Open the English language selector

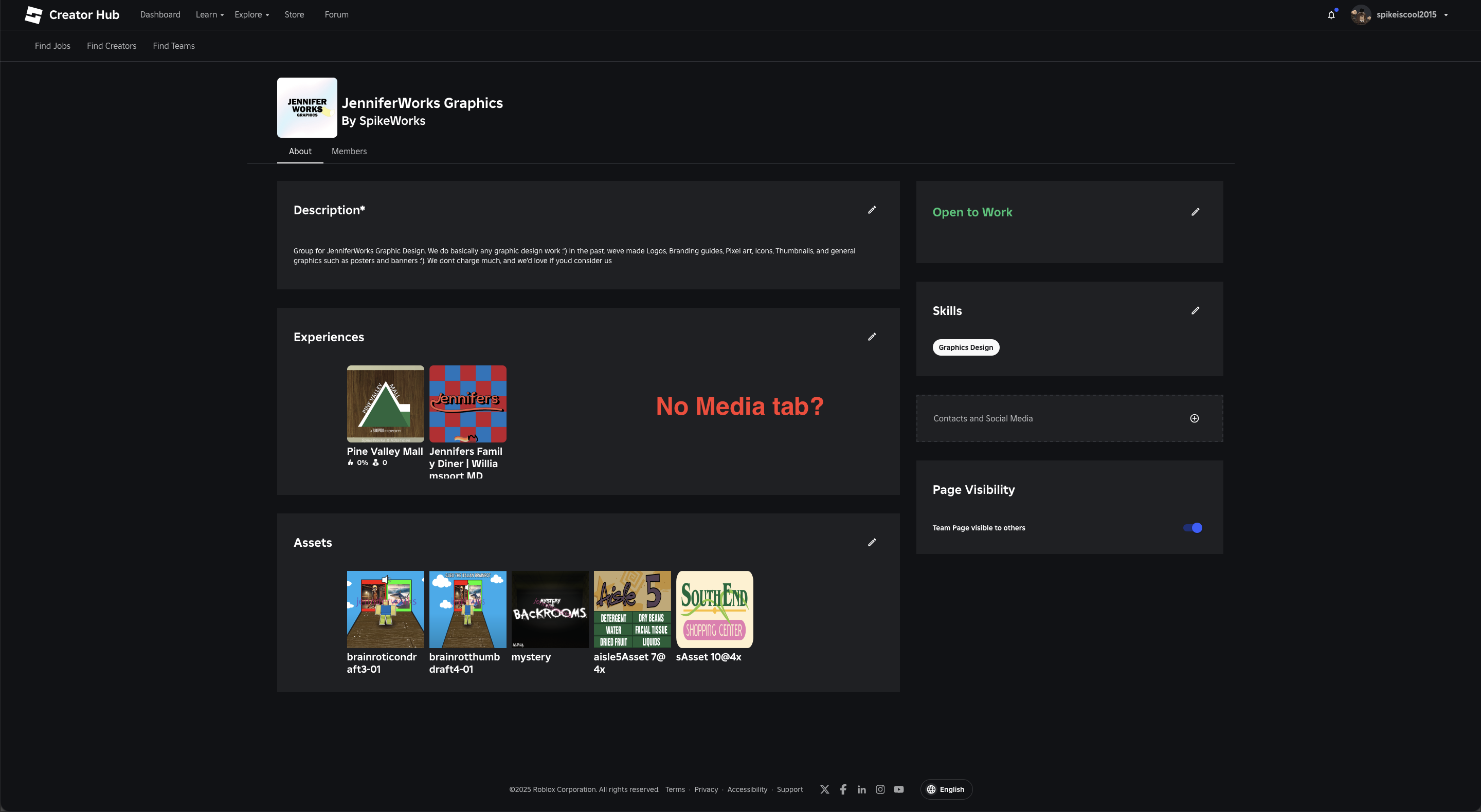(946, 789)
